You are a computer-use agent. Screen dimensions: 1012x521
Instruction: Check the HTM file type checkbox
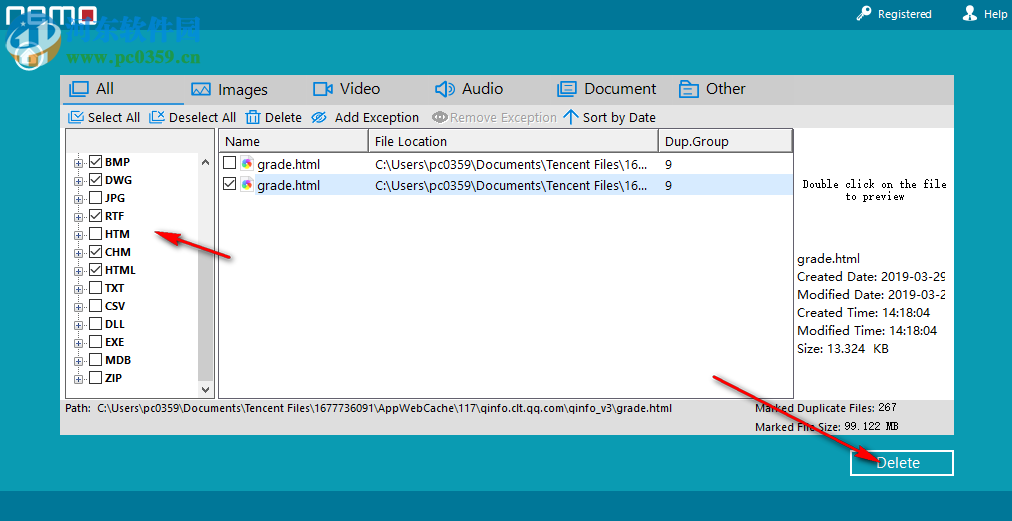[95, 234]
